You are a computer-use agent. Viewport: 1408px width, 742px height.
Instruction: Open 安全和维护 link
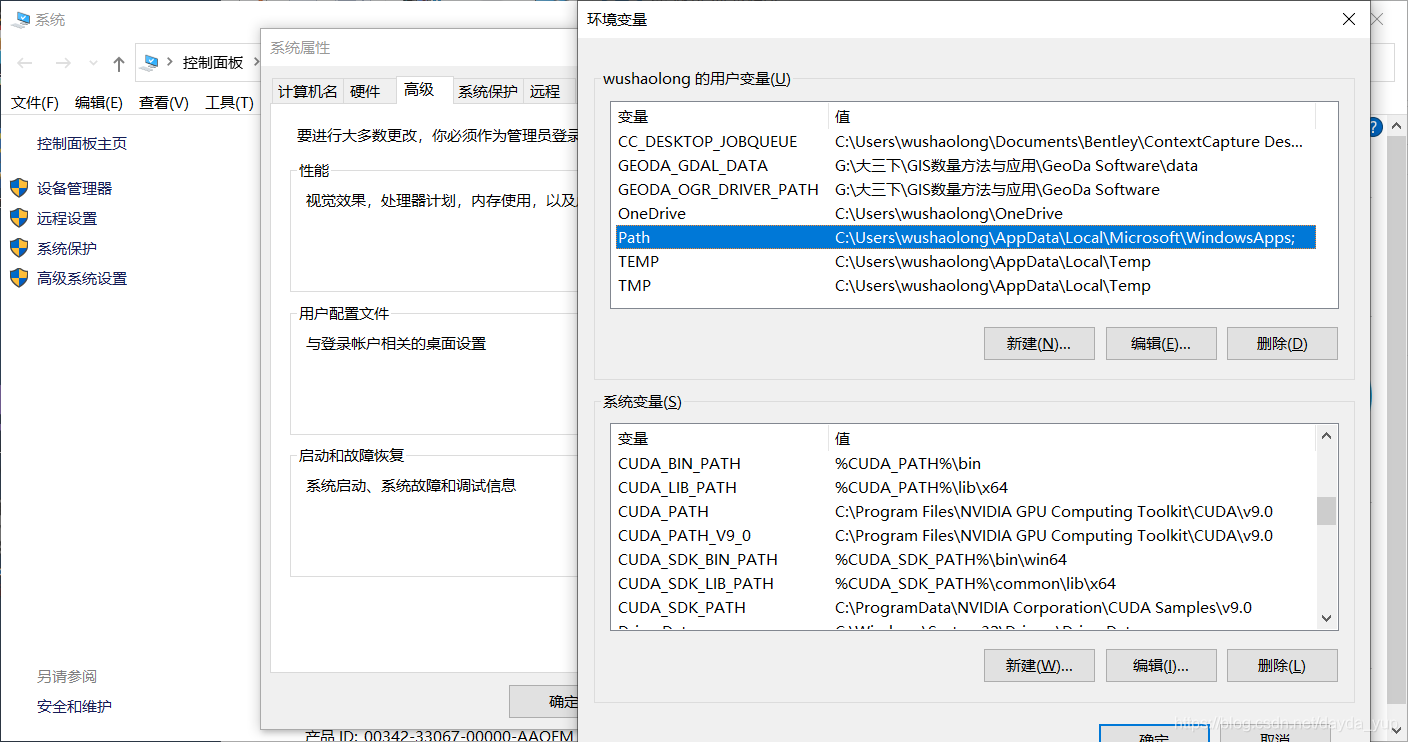click(74, 706)
